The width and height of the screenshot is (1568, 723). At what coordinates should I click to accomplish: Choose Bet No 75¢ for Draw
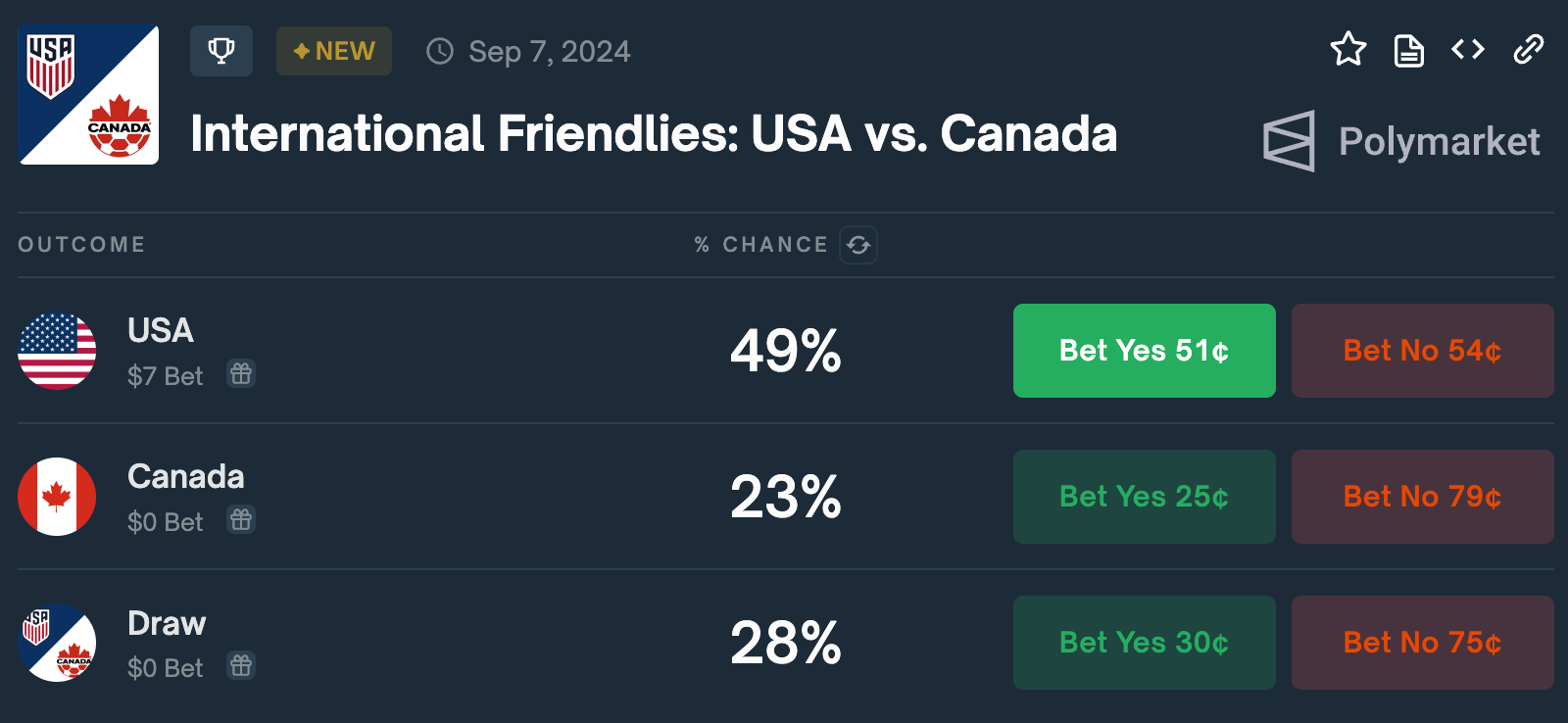[1422, 643]
